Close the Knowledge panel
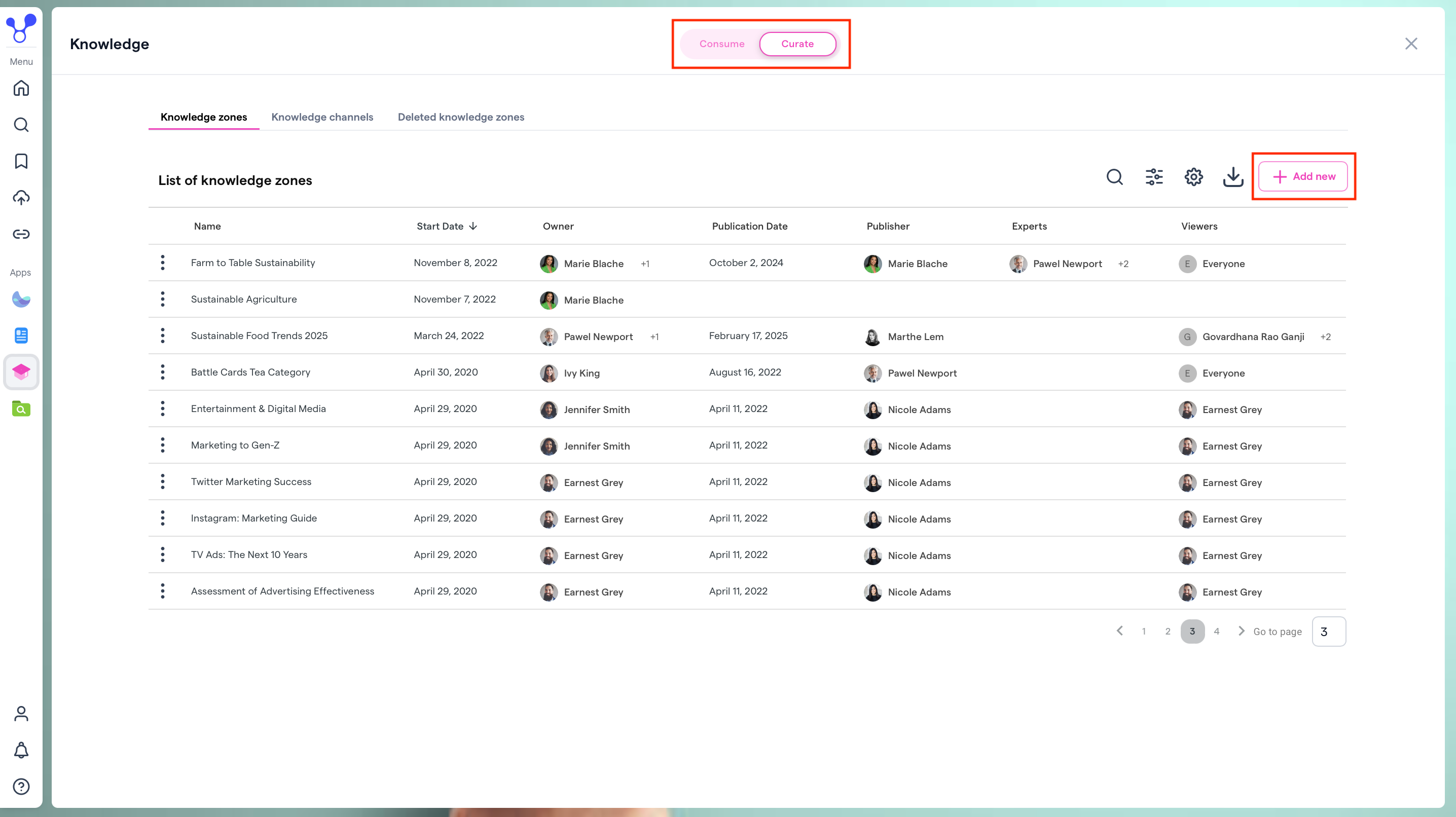This screenshot has height=817, width=1456. [x=1411, y=44]
